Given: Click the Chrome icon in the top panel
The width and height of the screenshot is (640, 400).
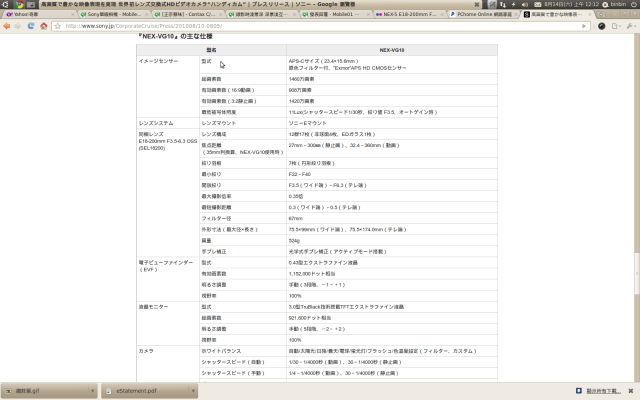Looking at the screenshot, I should (x=19, y=4).
